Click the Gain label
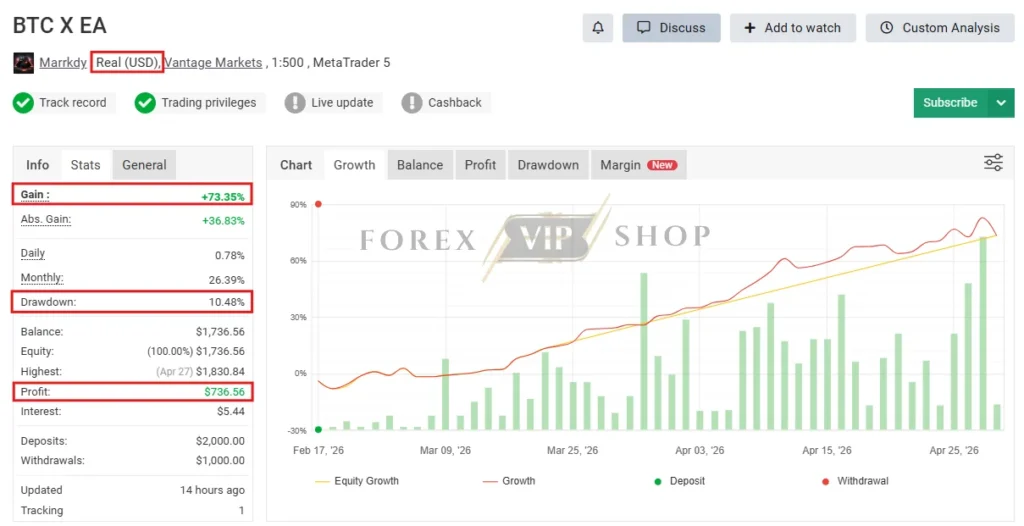 [35, 195]
